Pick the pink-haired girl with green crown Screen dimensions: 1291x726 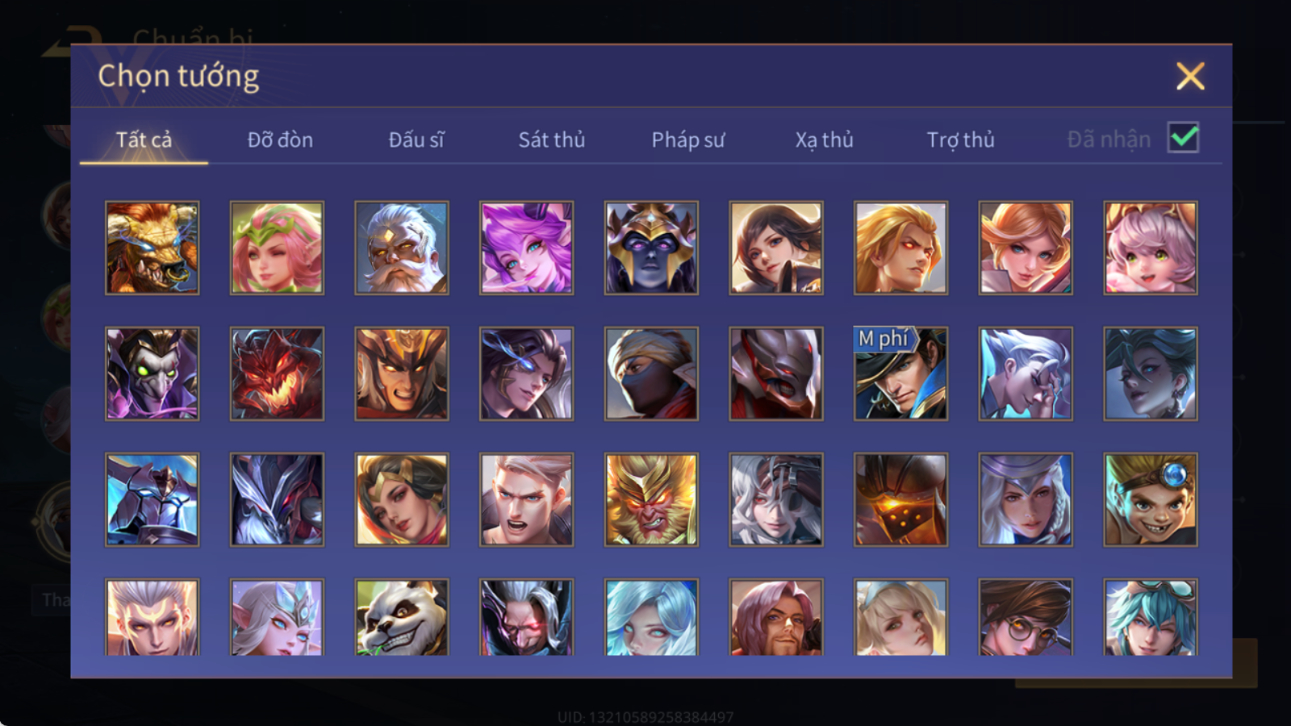[277, 248]
